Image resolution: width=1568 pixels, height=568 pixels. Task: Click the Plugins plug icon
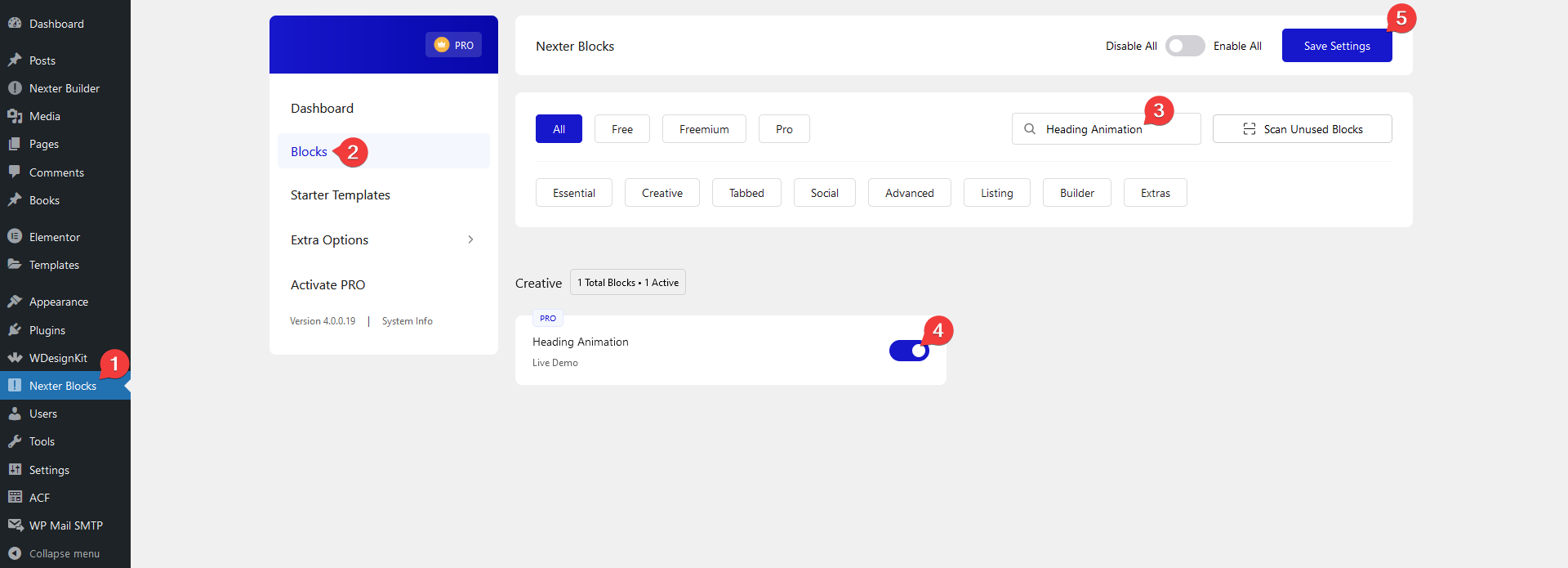pyautogui.click(x=15, y=330)
